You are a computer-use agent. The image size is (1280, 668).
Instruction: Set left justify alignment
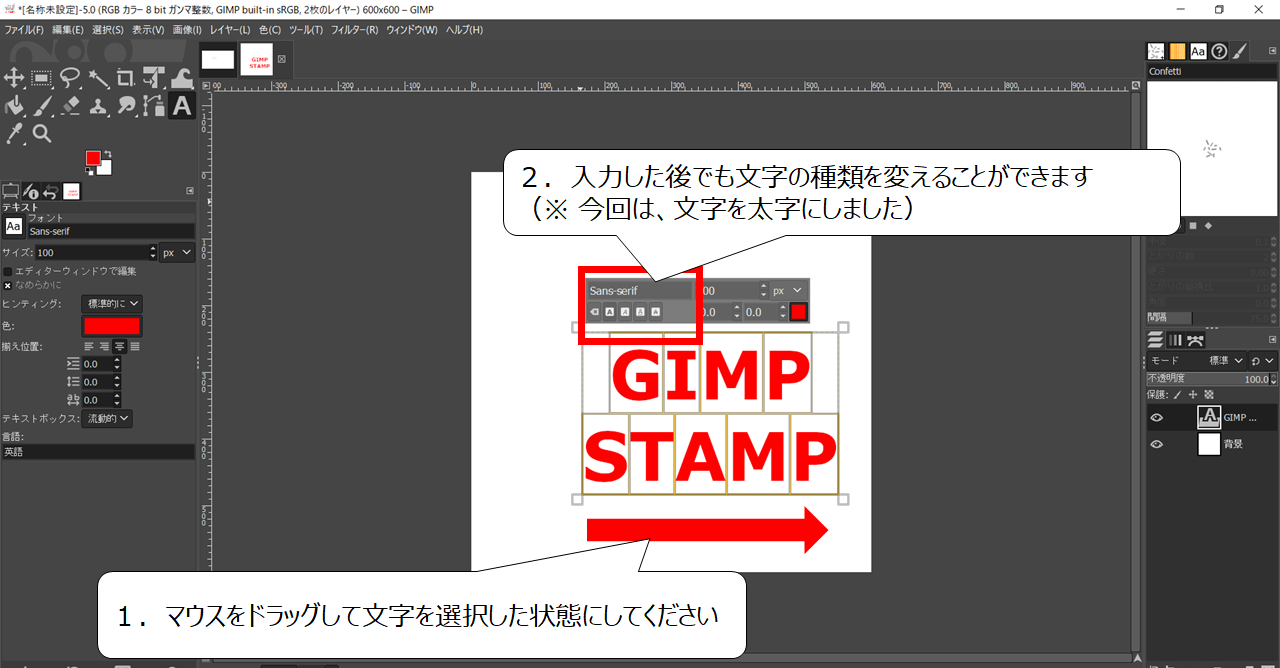(88, 346)
